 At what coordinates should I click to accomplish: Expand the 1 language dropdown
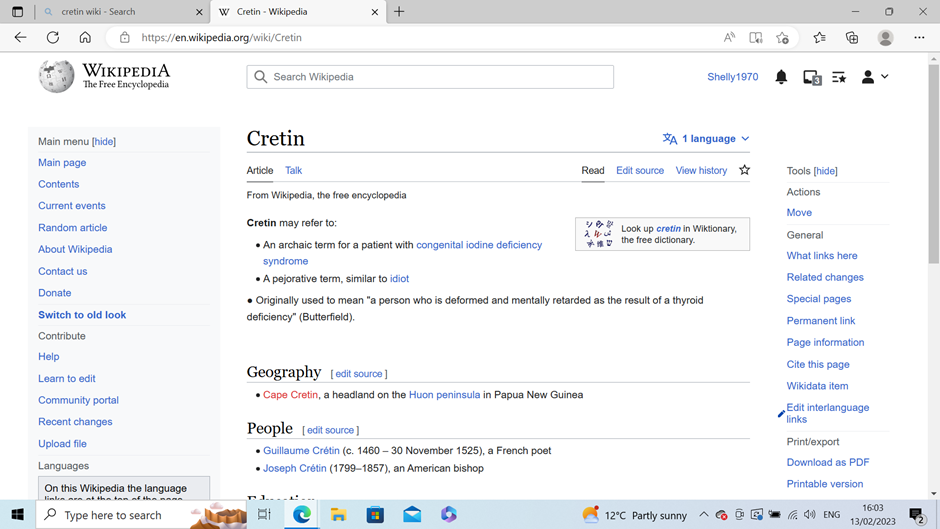[x=706, y=139]
